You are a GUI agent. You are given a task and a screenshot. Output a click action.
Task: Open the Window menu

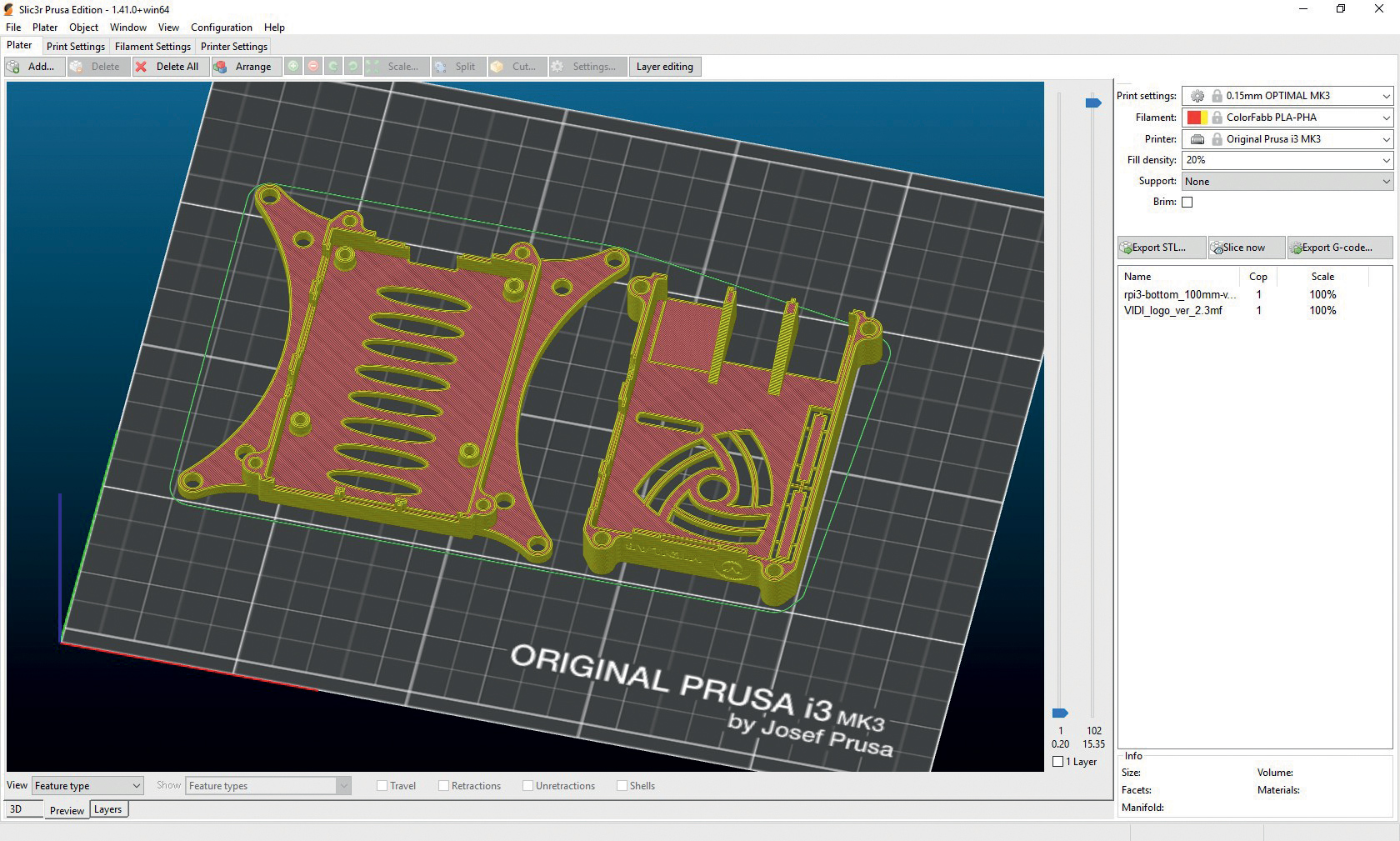[128, 28]
